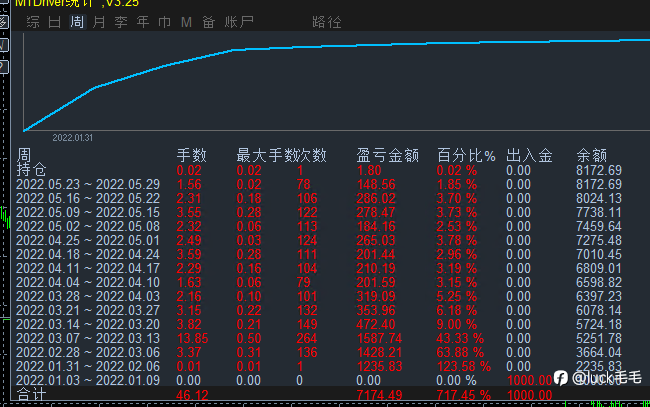Click the 出入金 column header
Screen dimensions: 650x407
tap(529, 155)
